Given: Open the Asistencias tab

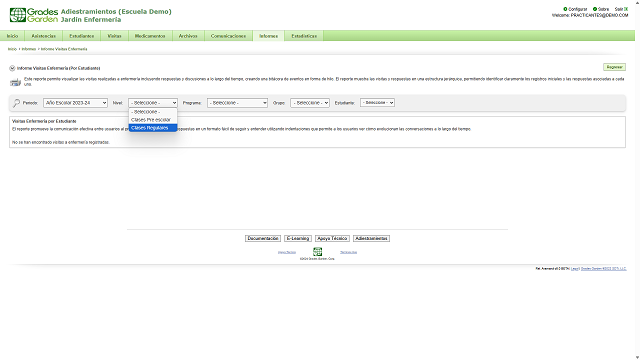Looking at the screenshot, I should click(x=44, y=36).
